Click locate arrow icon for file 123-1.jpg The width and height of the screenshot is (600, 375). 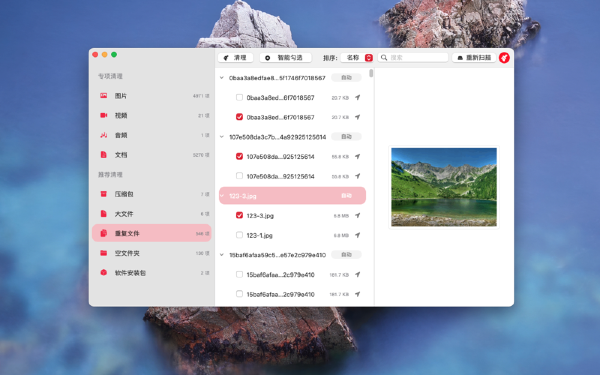tap(357, 235)
